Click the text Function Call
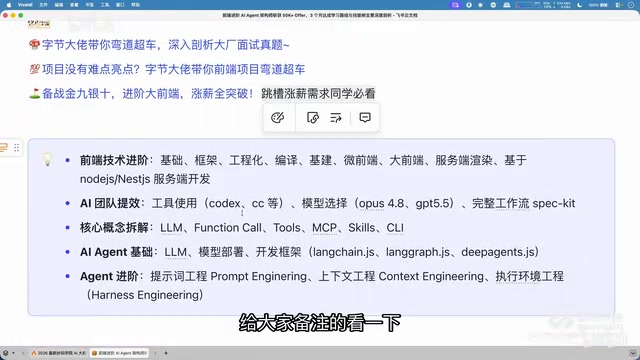 point(228,228)
